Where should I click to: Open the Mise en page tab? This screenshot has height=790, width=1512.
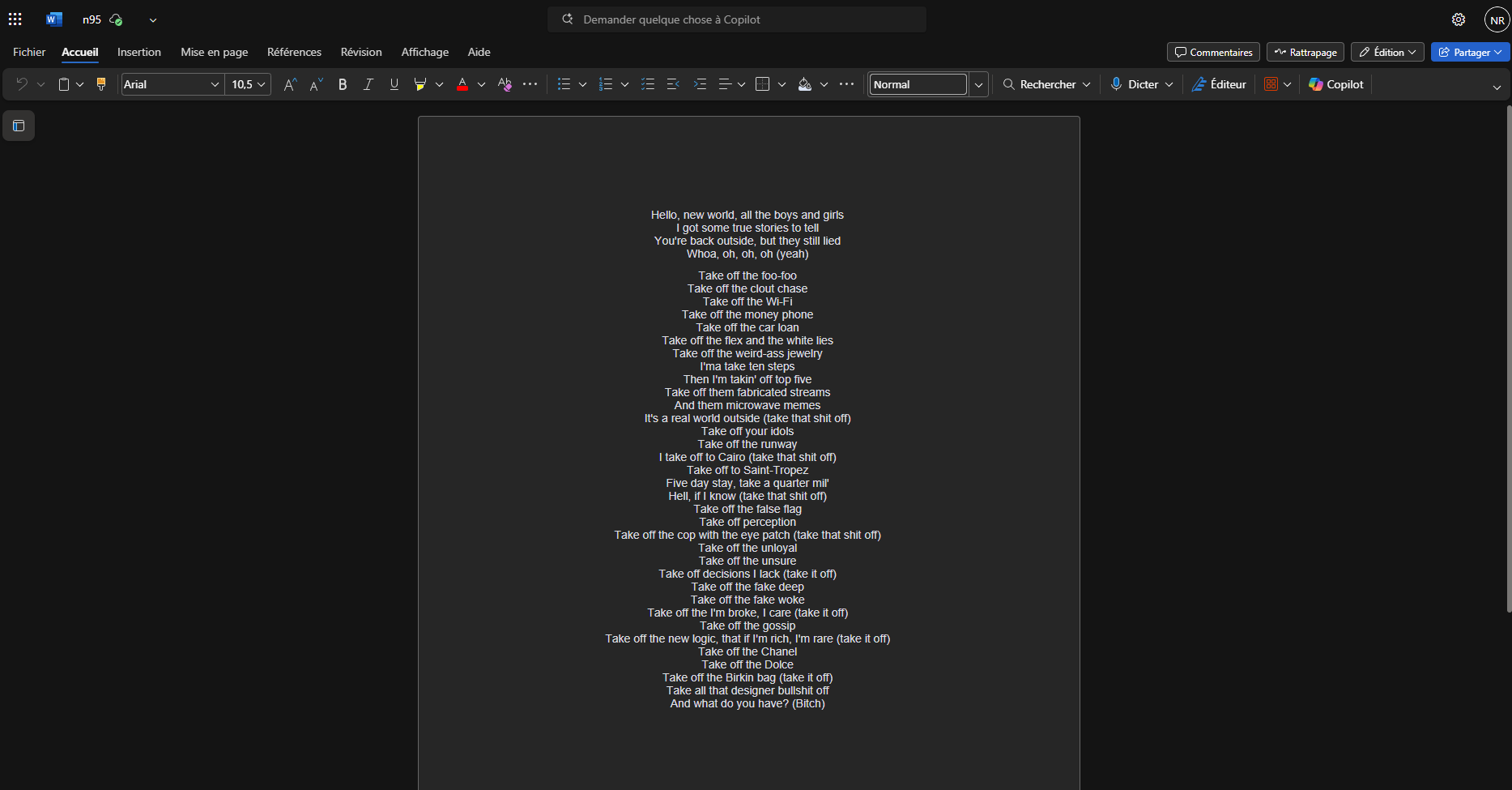[215, 52]
